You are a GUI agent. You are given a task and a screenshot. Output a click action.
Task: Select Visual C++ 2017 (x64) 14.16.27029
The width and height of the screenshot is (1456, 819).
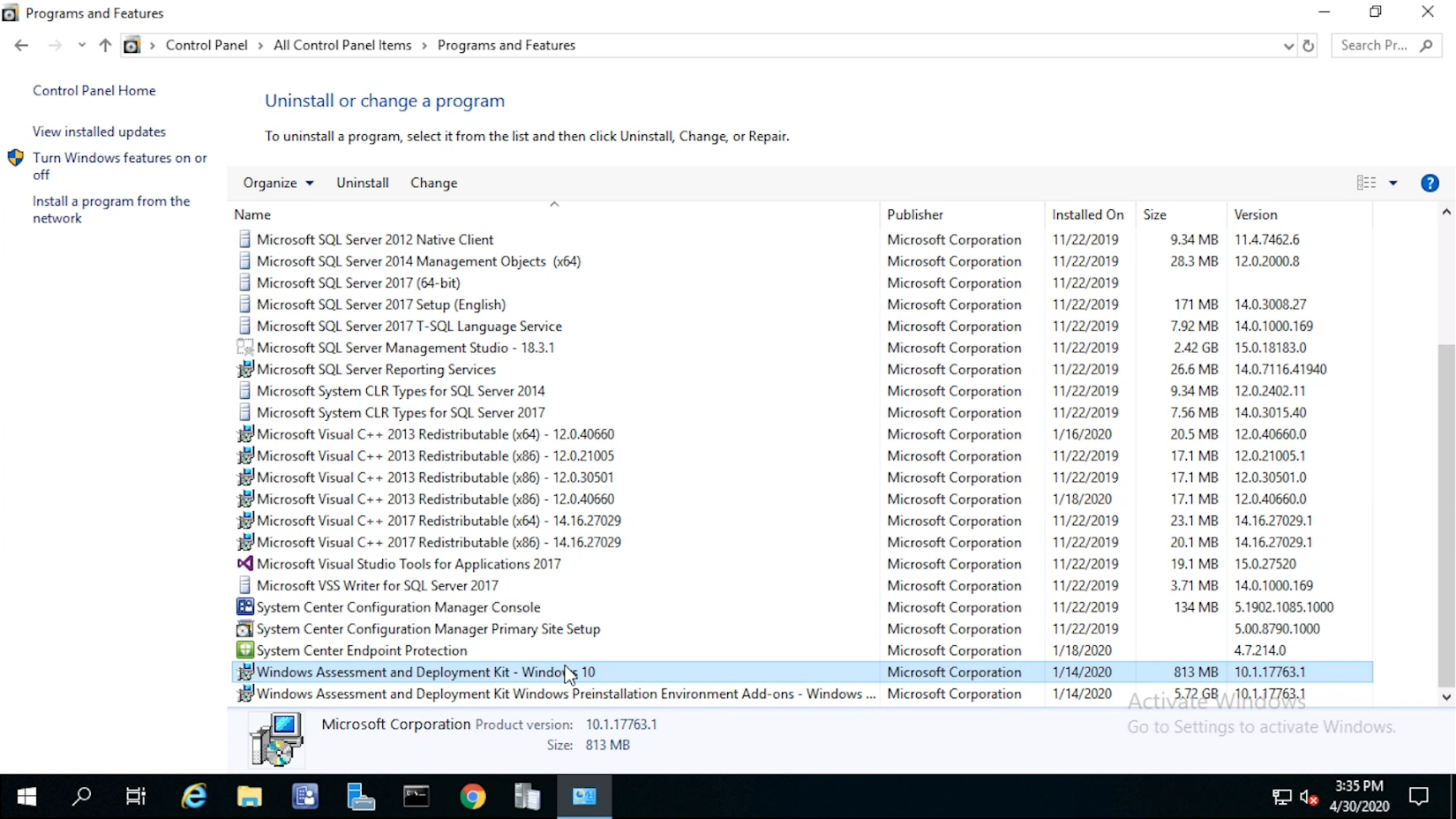click(x=439, y=521)
